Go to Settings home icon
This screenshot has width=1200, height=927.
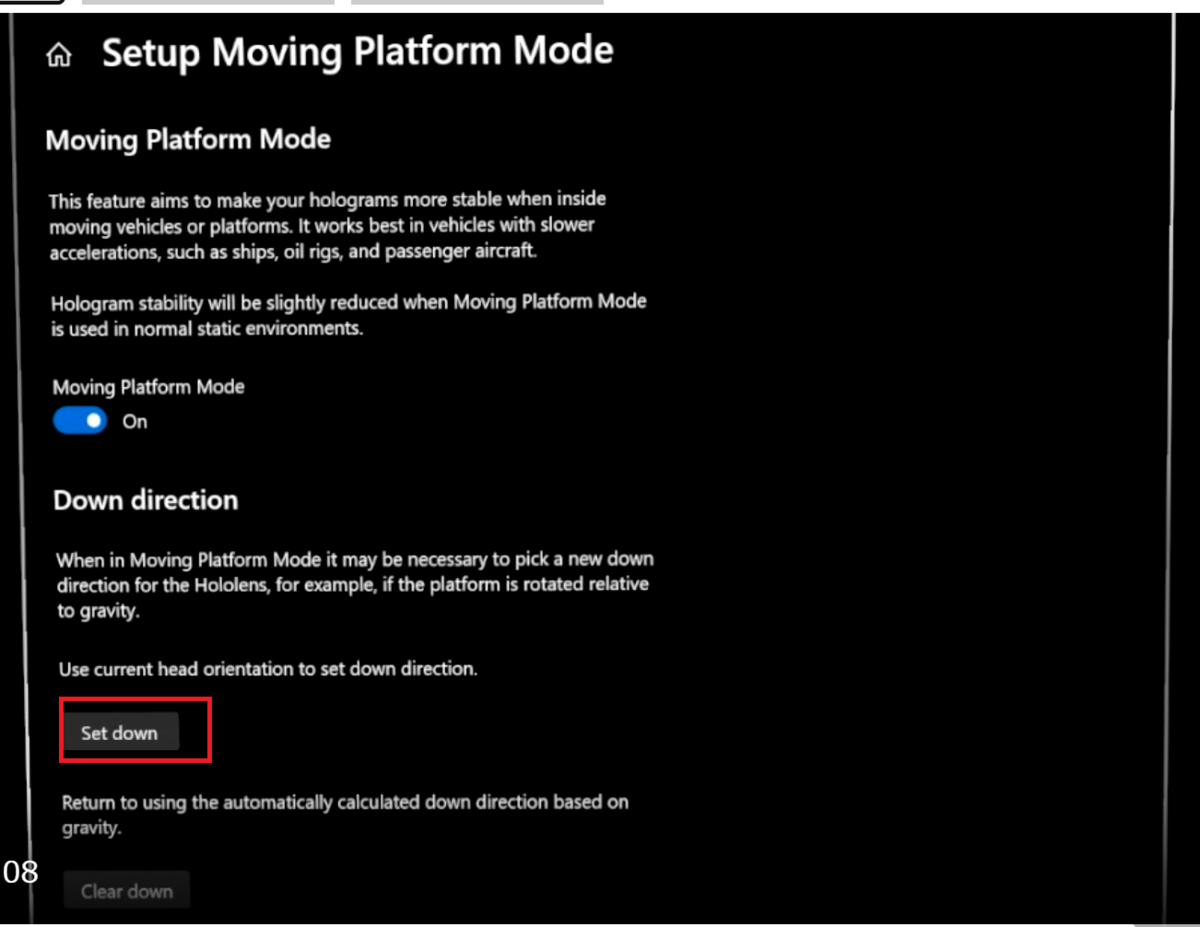pyautogui.click(x=59, y=56)
